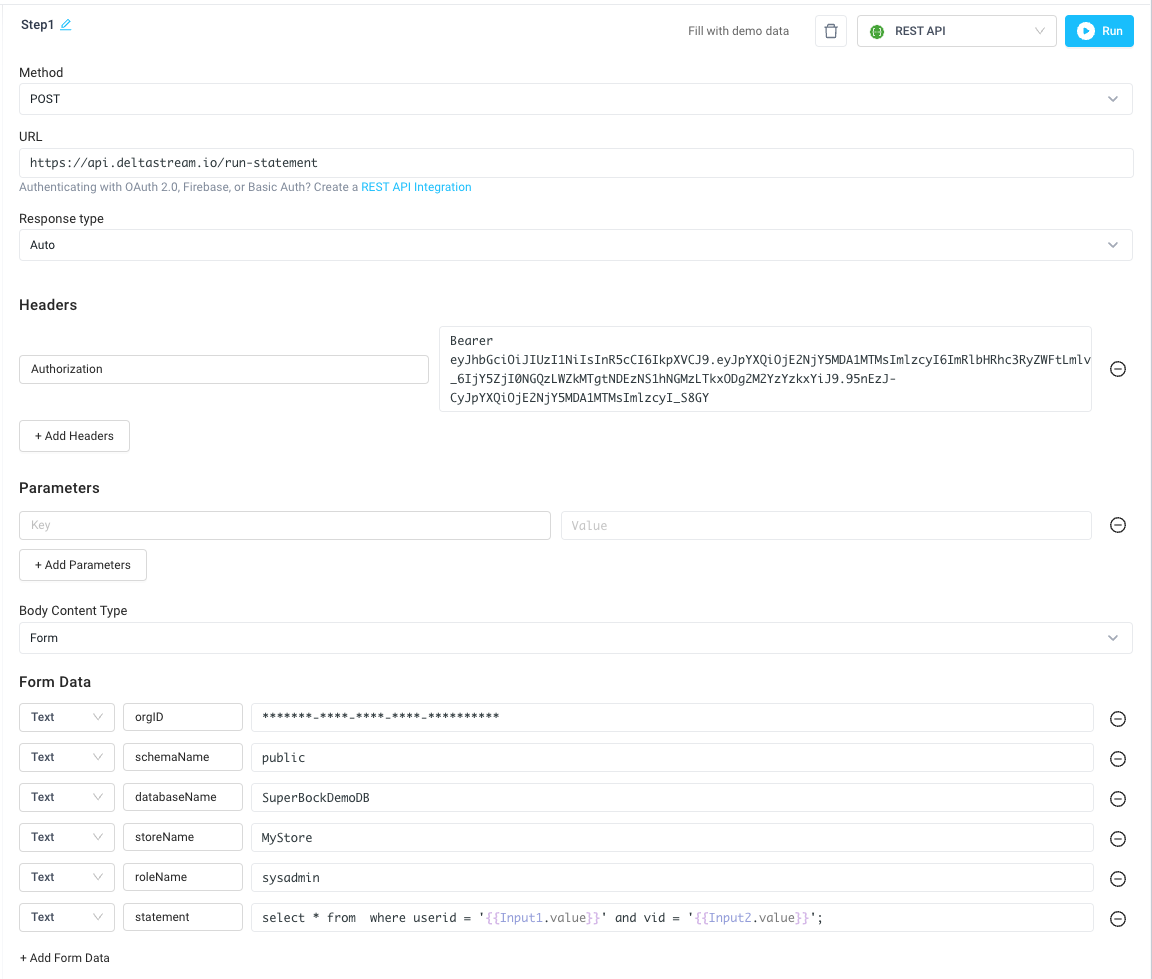The image size is (1152, 979).
Task: Click the parameter Key input field
Action: 285,525
